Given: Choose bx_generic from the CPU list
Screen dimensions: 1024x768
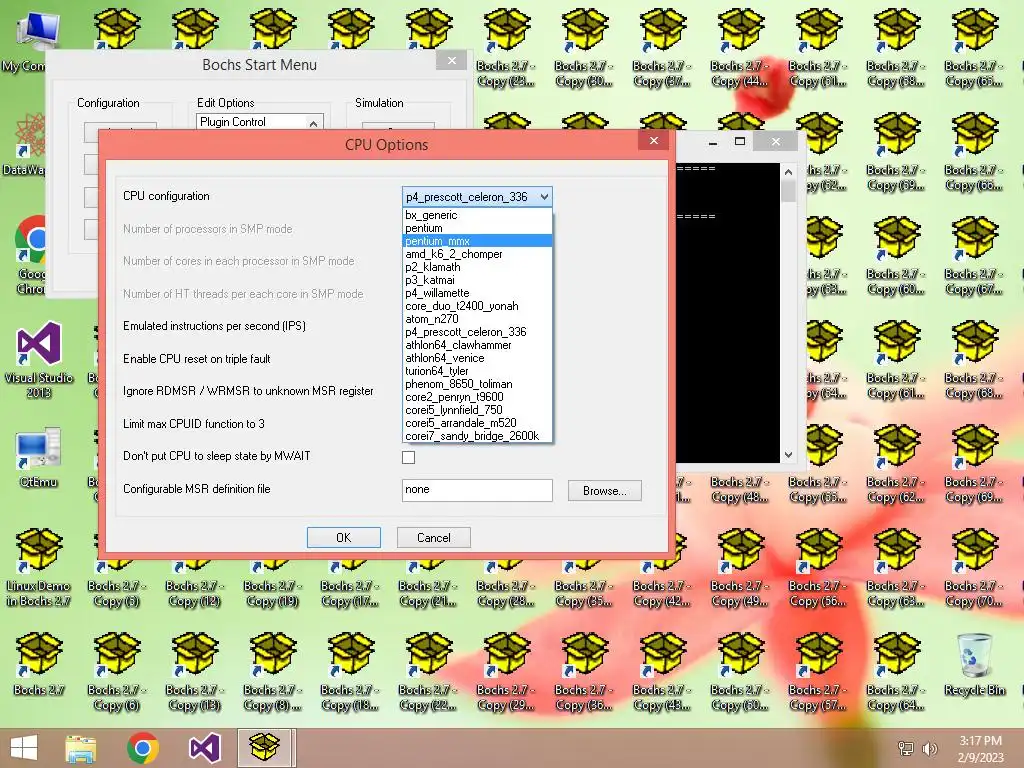Looking at the screenshot, I should [477, 215].
